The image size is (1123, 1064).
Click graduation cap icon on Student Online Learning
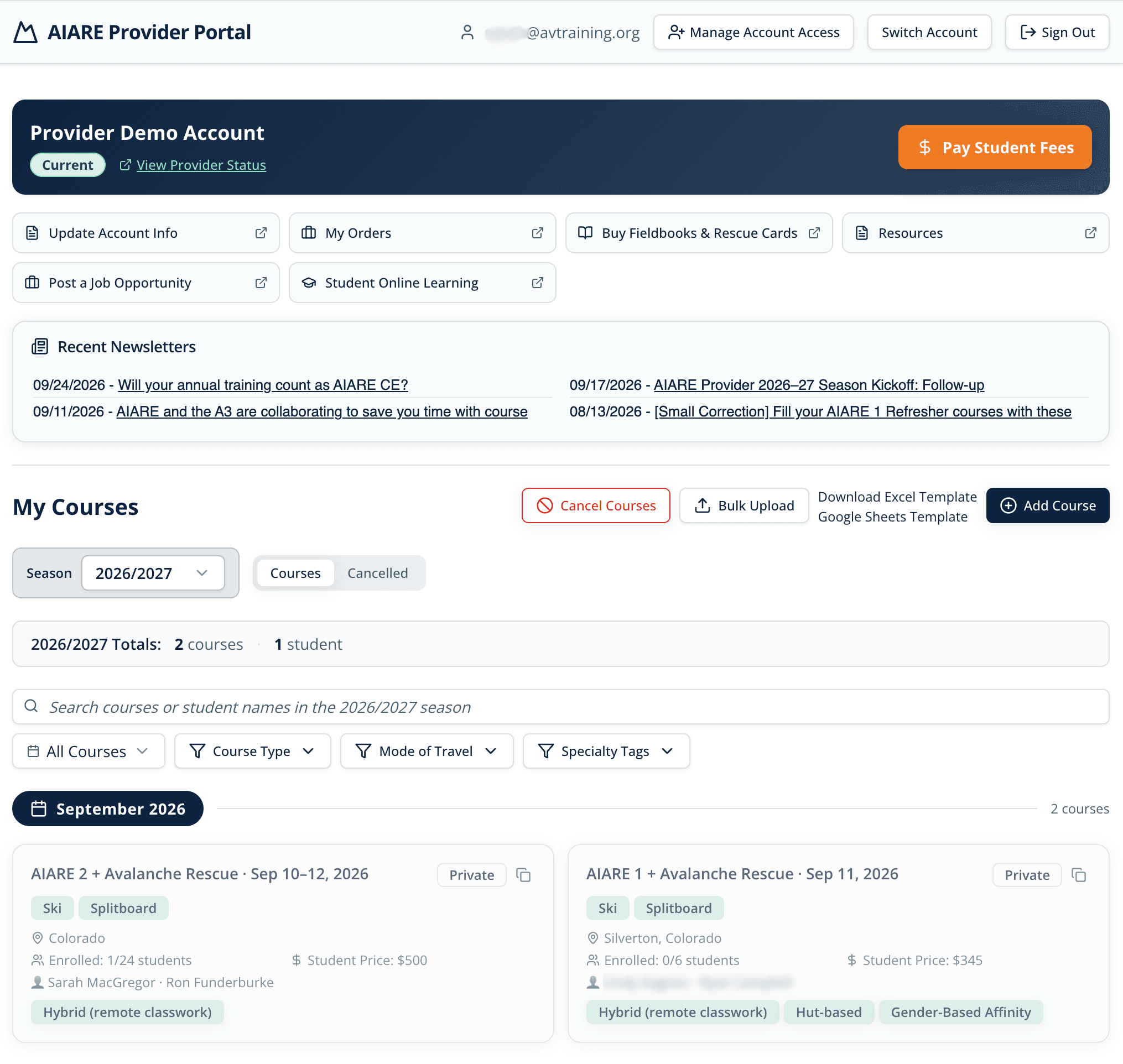click(309, 283)
